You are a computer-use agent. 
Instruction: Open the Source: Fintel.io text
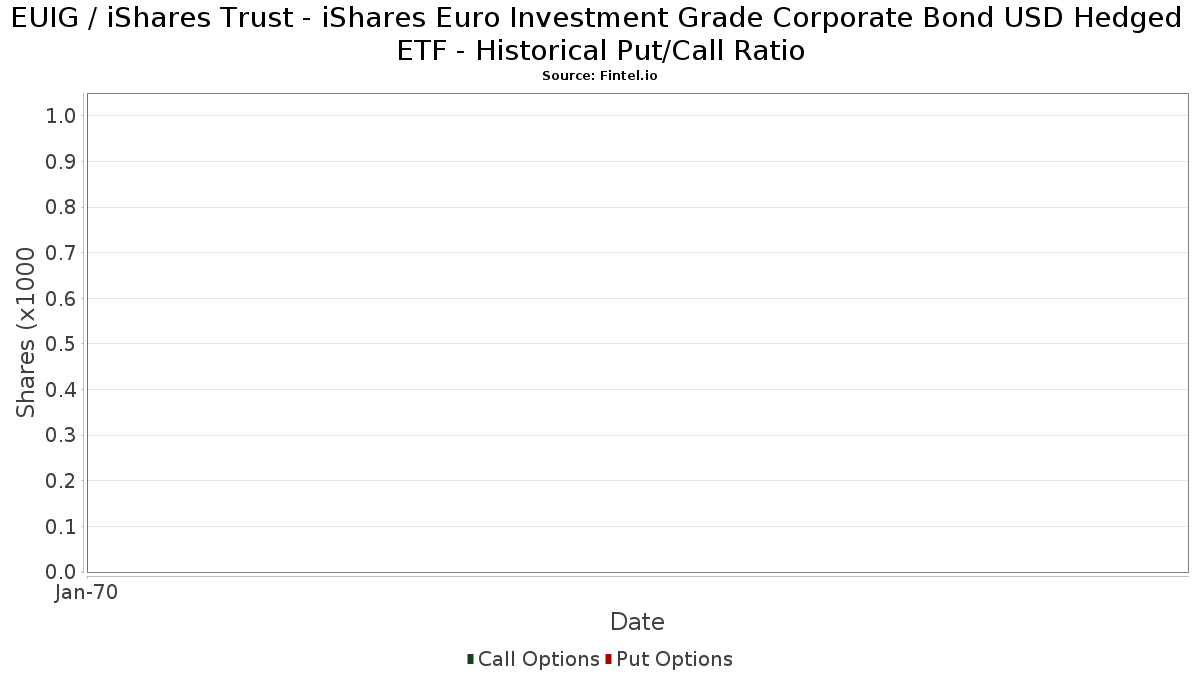pyautogui.click(x=600, y=76)
